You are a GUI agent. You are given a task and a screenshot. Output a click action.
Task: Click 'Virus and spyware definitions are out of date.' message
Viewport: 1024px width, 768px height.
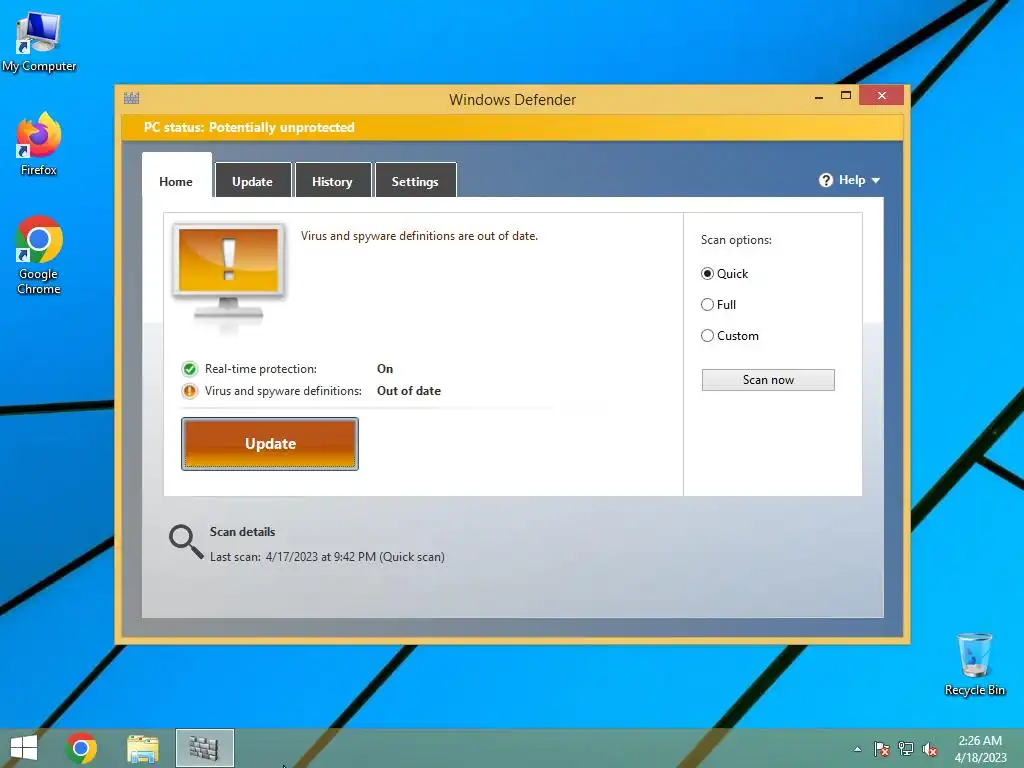click(419, 236)
